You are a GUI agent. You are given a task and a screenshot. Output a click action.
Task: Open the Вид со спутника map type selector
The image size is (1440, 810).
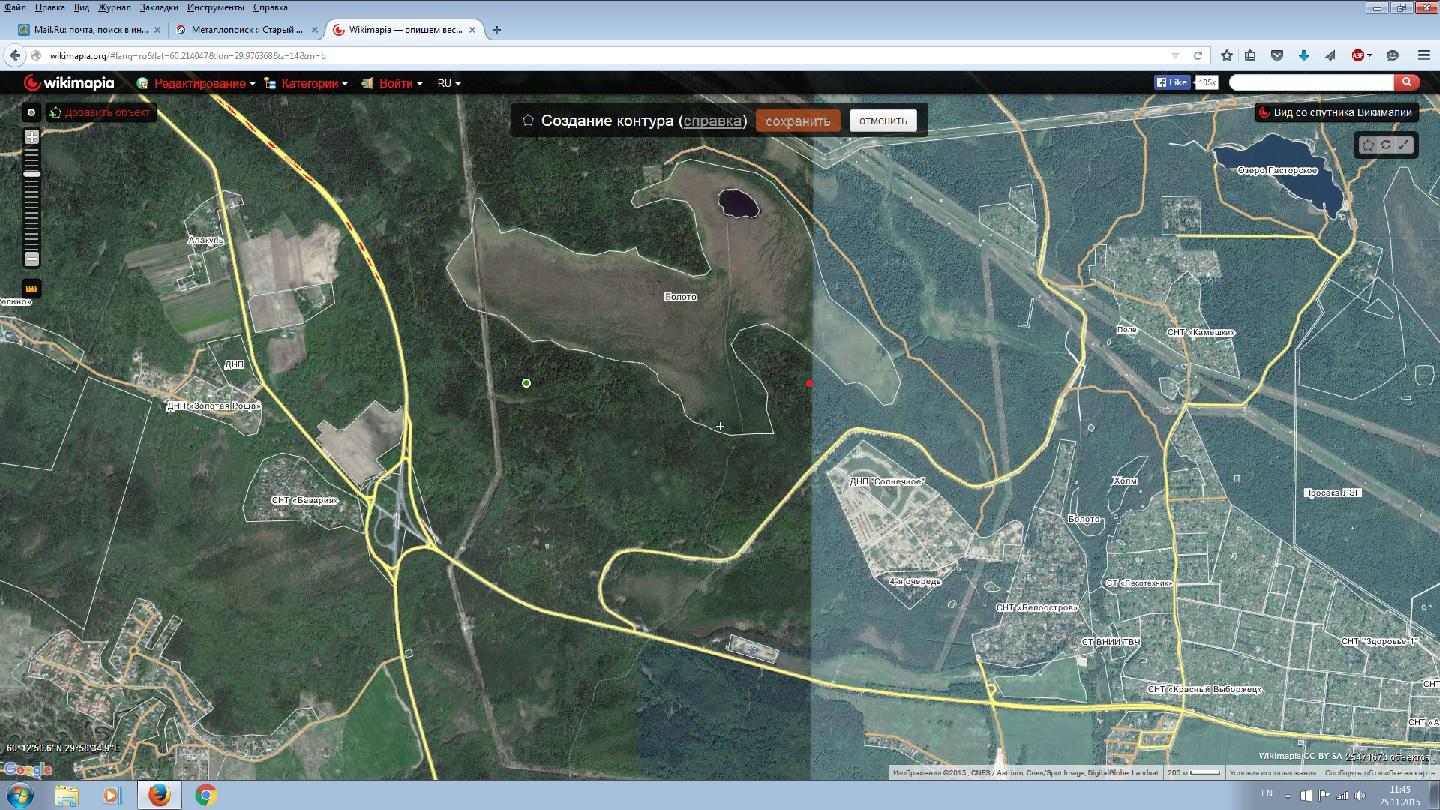pos(1336,113)
